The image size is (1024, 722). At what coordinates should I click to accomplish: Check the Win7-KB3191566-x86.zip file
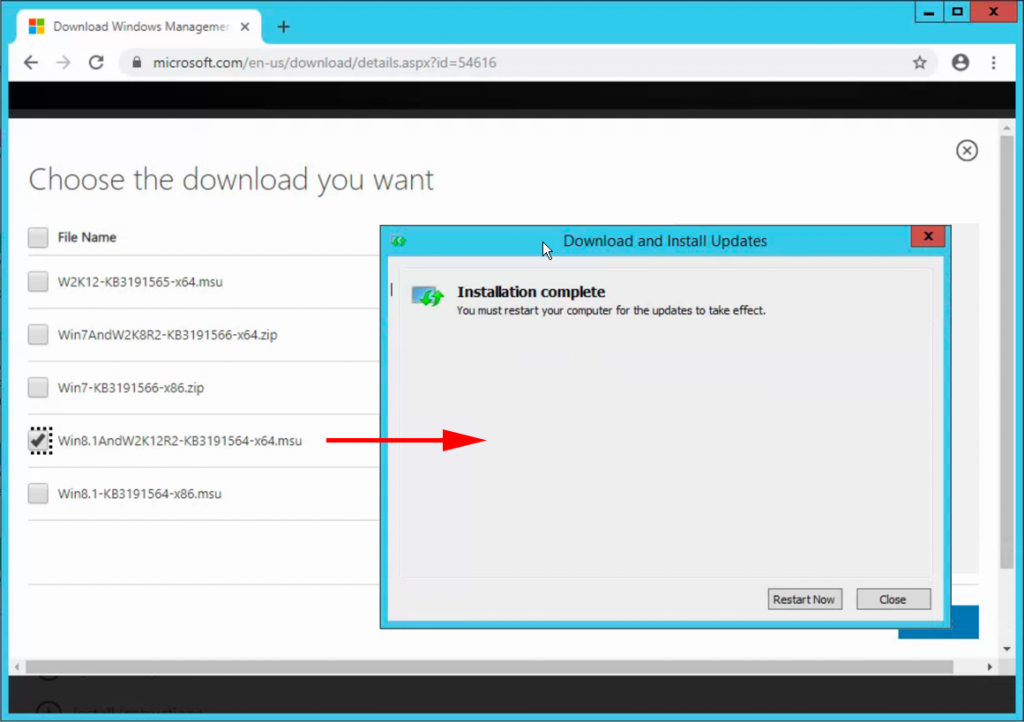point(37,387)
